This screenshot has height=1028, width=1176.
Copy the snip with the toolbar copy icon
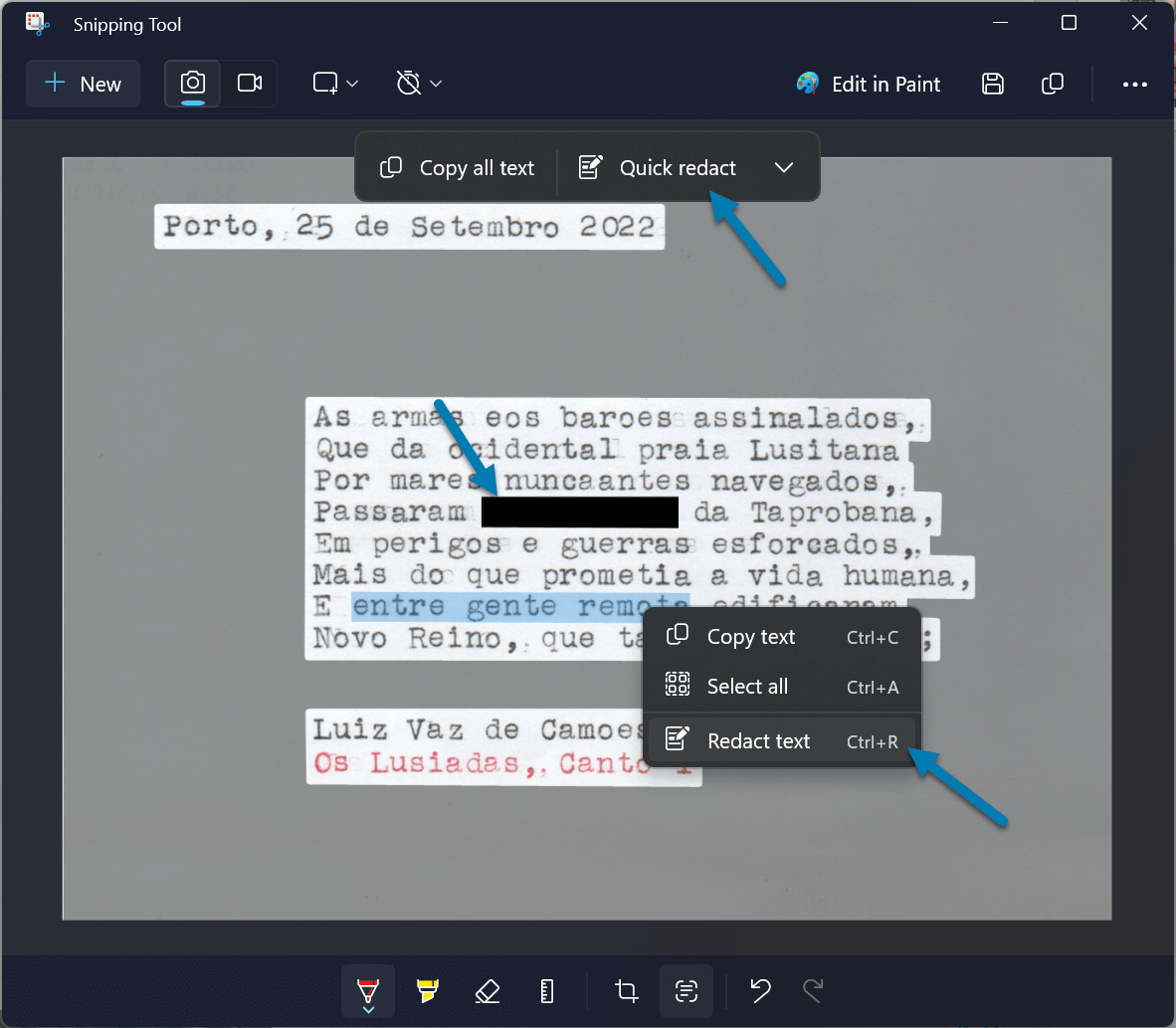(x=1053, y=84)
